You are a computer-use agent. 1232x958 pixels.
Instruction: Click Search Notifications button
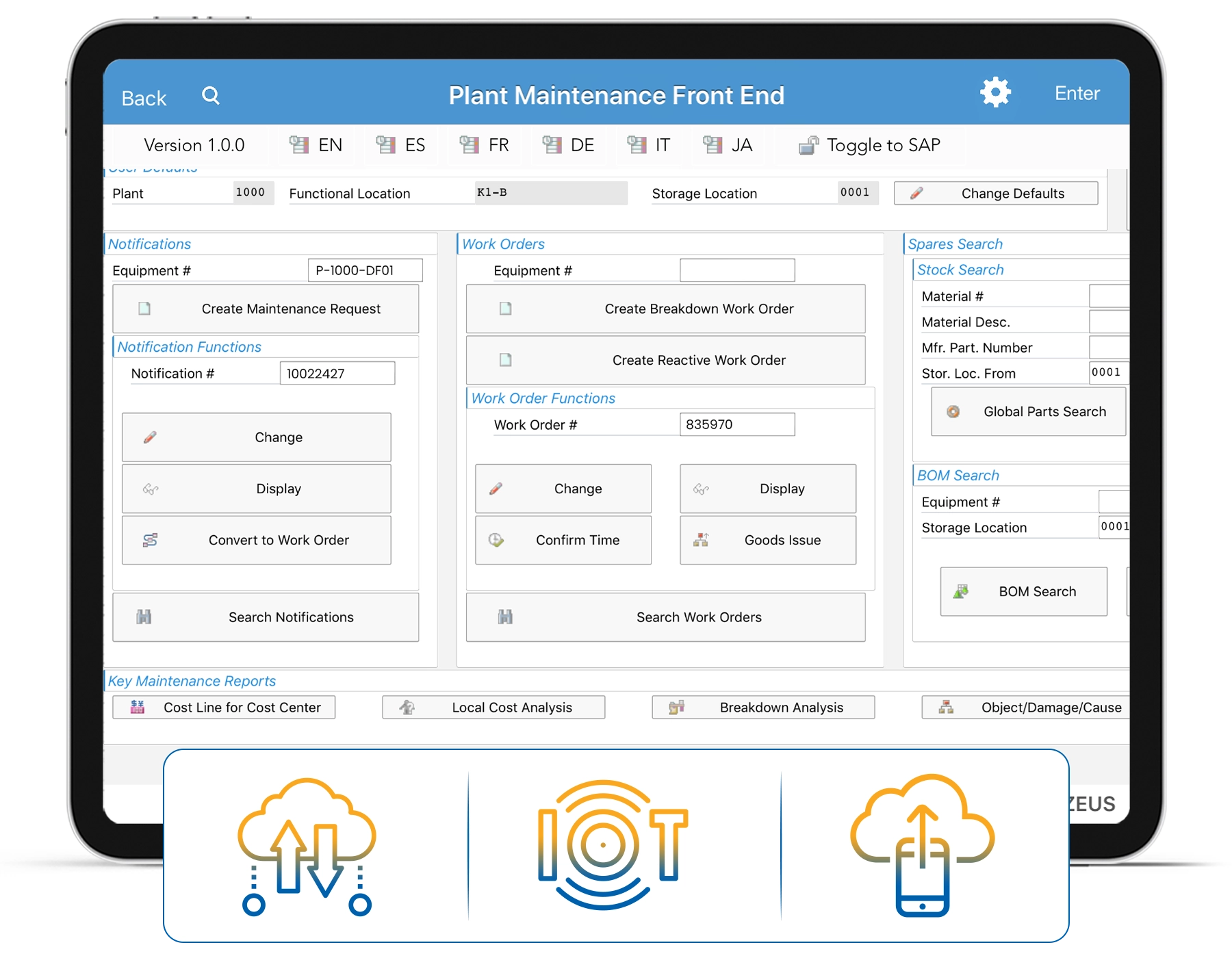click(266, 617)
